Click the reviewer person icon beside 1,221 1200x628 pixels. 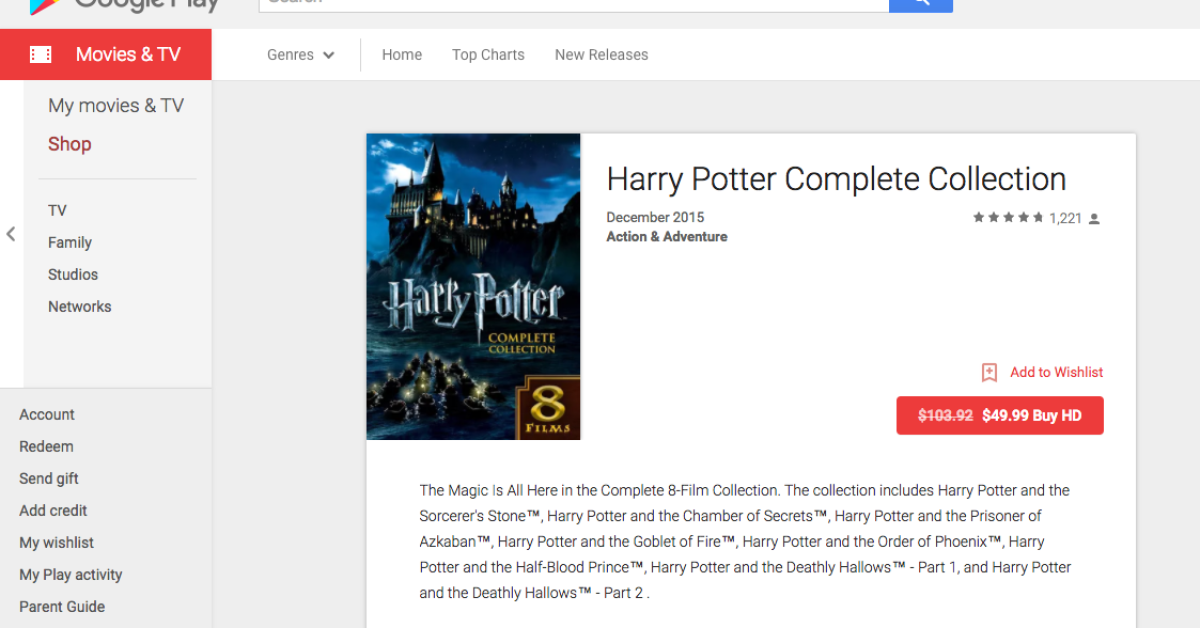[x=1094, y=219]
